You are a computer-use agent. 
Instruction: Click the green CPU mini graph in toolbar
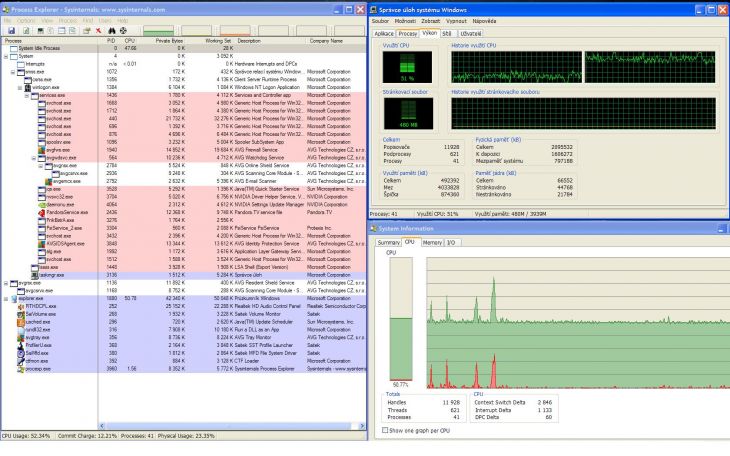click(x=158, y=31)
